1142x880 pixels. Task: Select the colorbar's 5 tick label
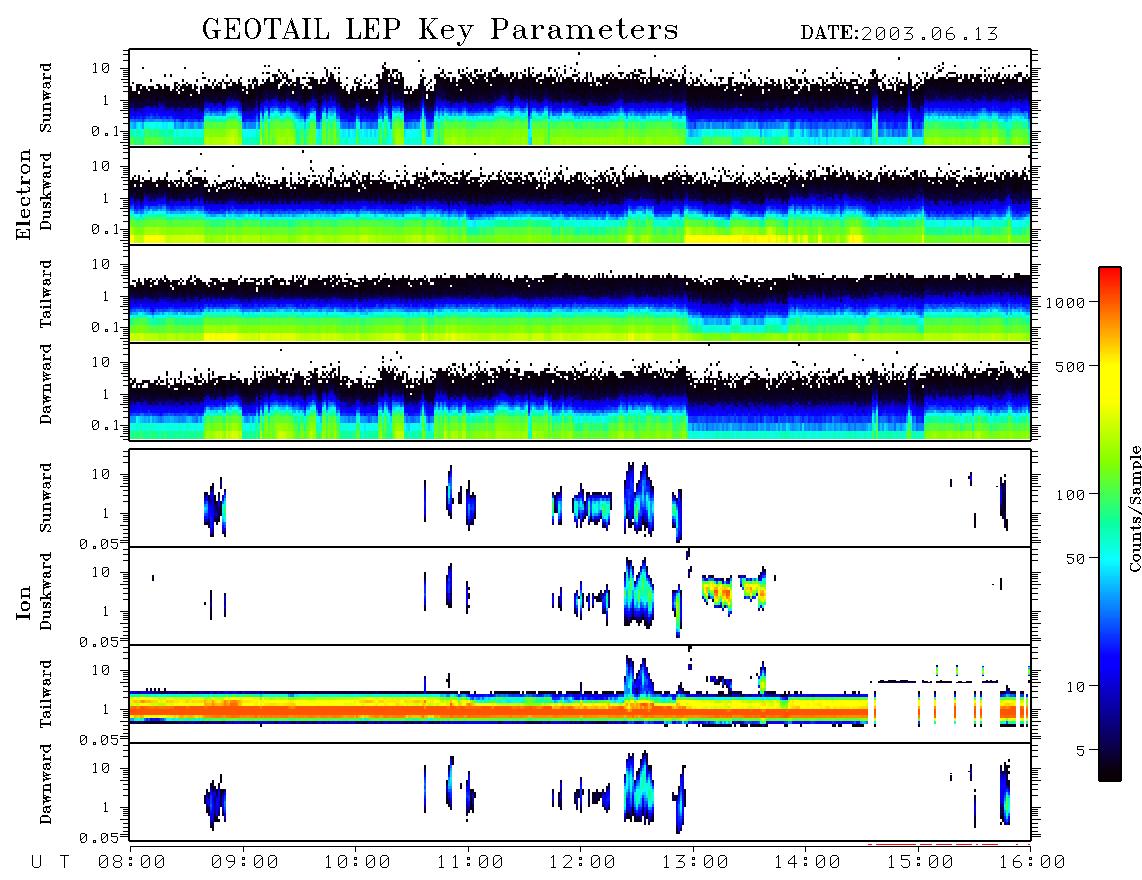click(1081, 750)
